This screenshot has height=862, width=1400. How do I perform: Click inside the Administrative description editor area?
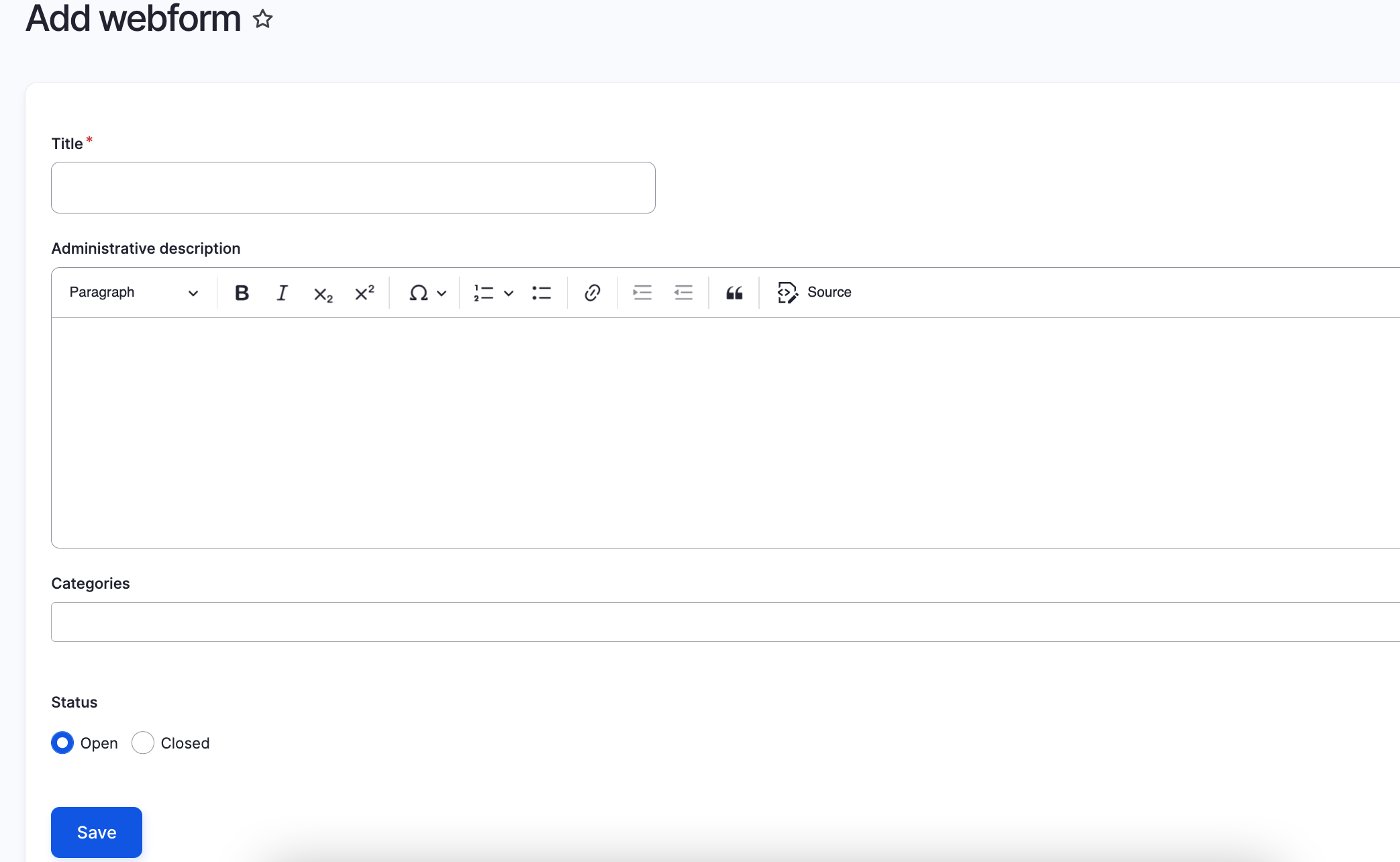pyautogui.click(x=725, y=432)
